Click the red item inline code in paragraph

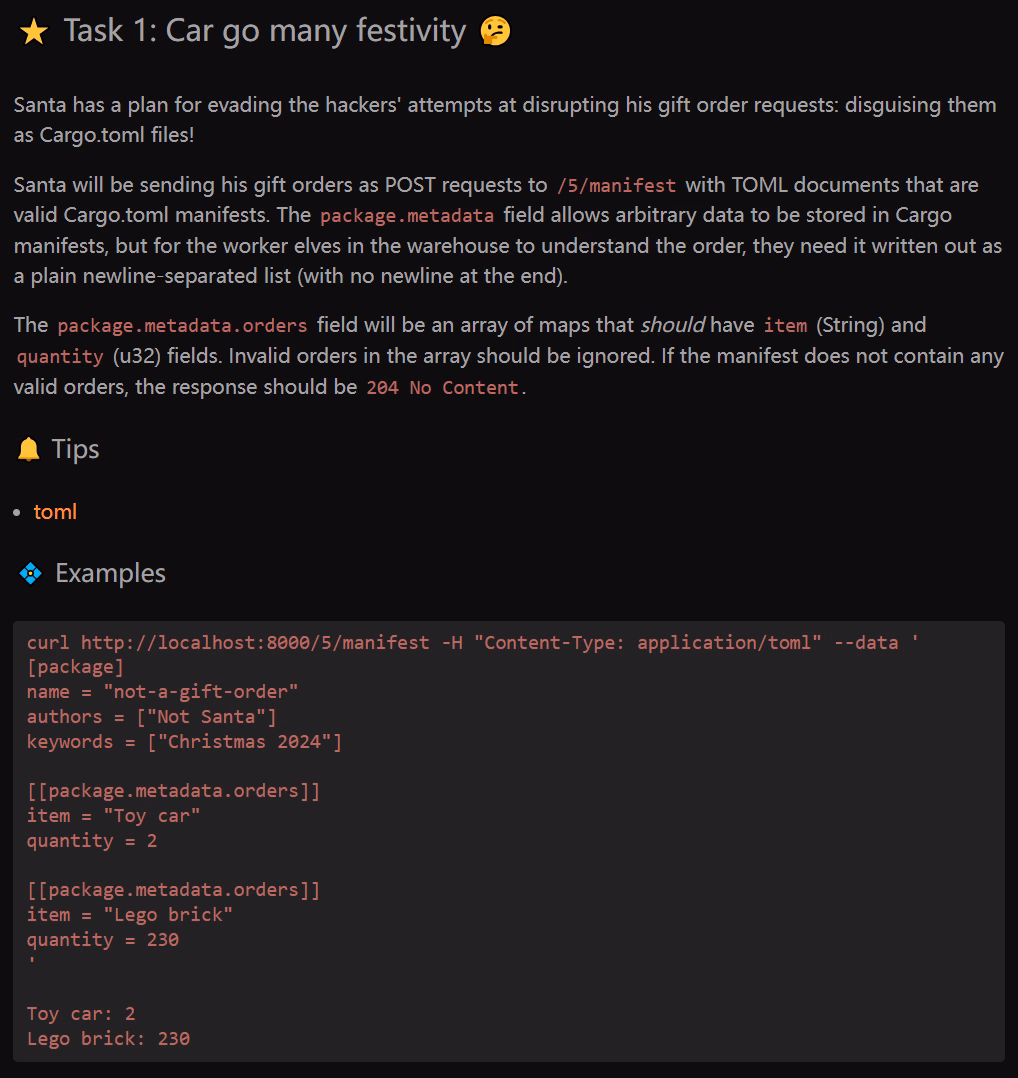[x=785, y=326]
